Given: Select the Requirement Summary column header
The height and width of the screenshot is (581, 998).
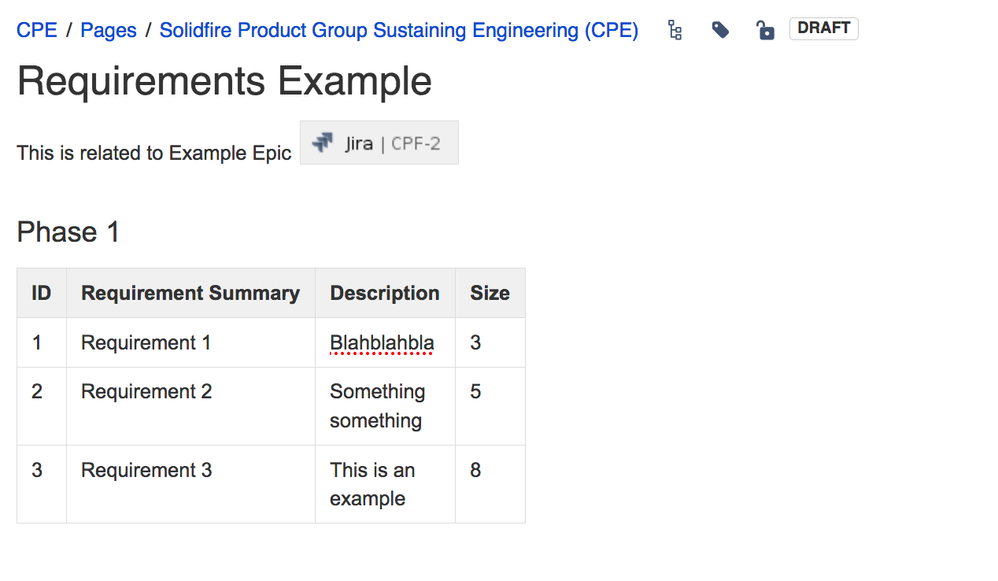Looking at the screenshot, I should (190, 293).
